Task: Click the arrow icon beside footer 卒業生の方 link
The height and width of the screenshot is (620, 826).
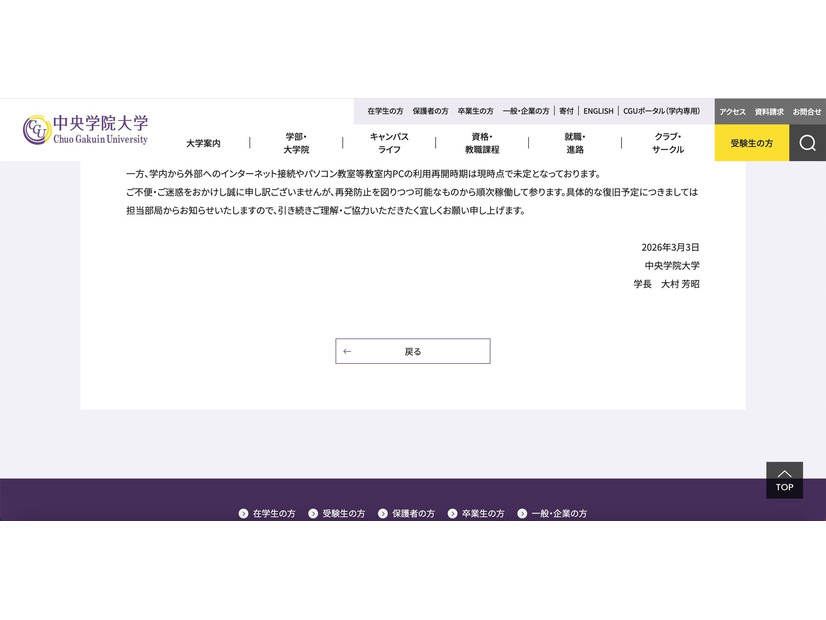Action: click(x=451, y=513)
